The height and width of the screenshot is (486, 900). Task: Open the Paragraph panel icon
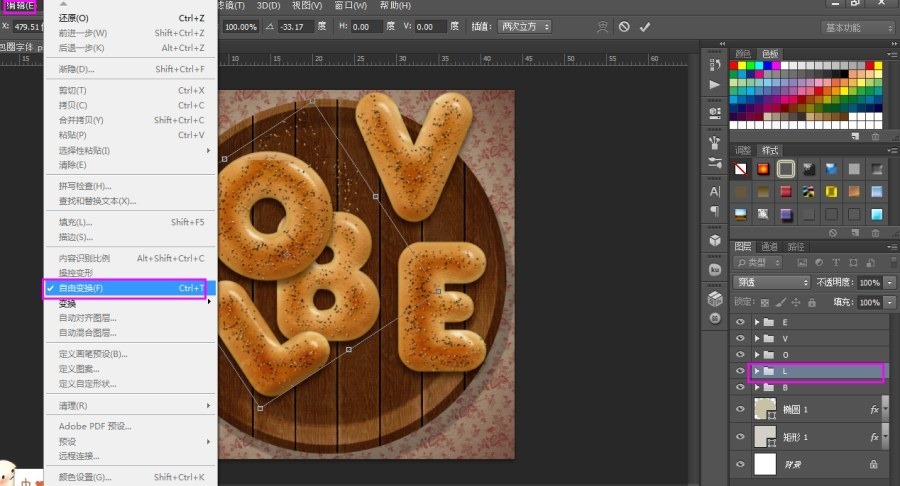coord(715,211)
